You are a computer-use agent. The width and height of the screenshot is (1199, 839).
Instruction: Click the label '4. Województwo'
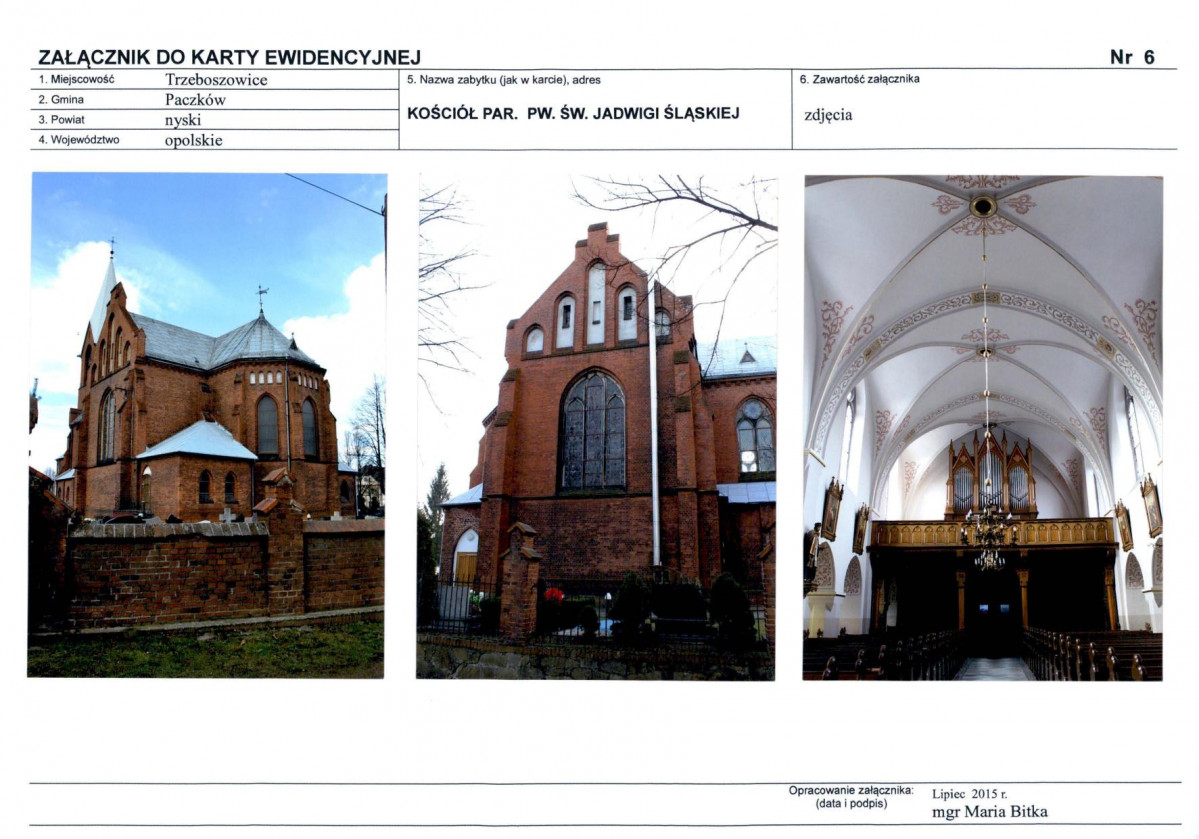coord(79,140)
